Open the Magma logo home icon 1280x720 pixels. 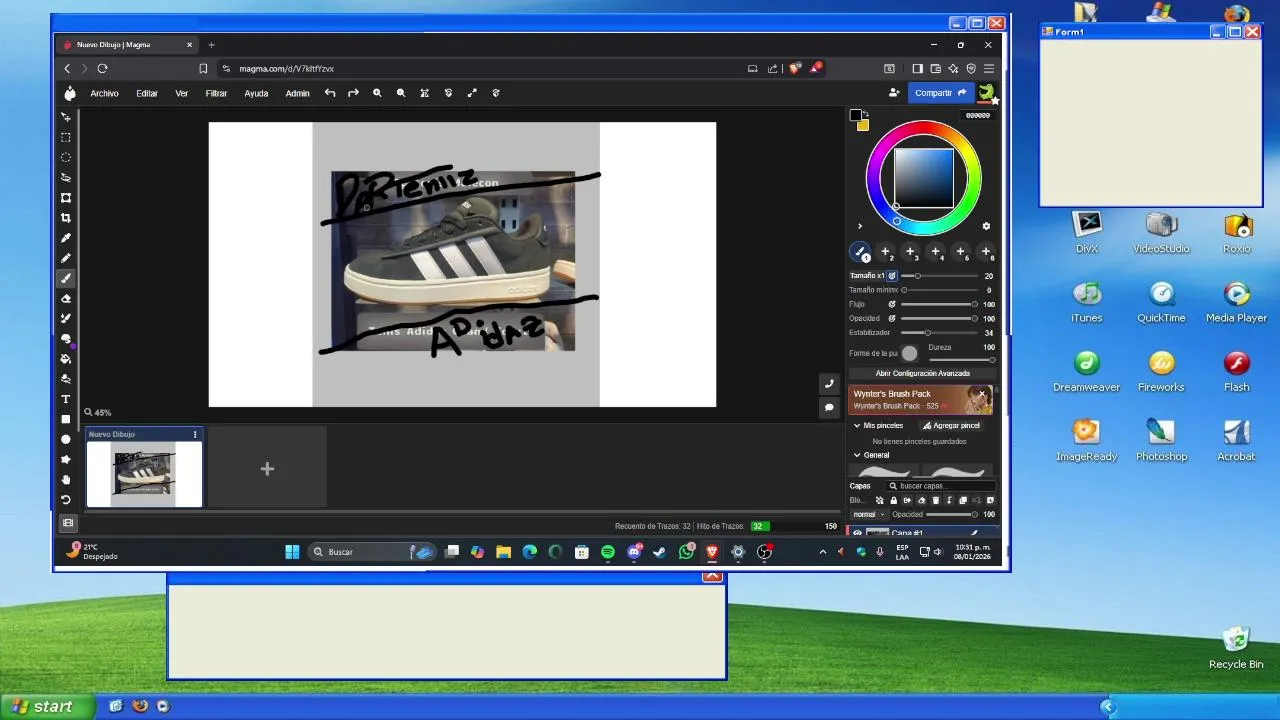click(69, 93)
